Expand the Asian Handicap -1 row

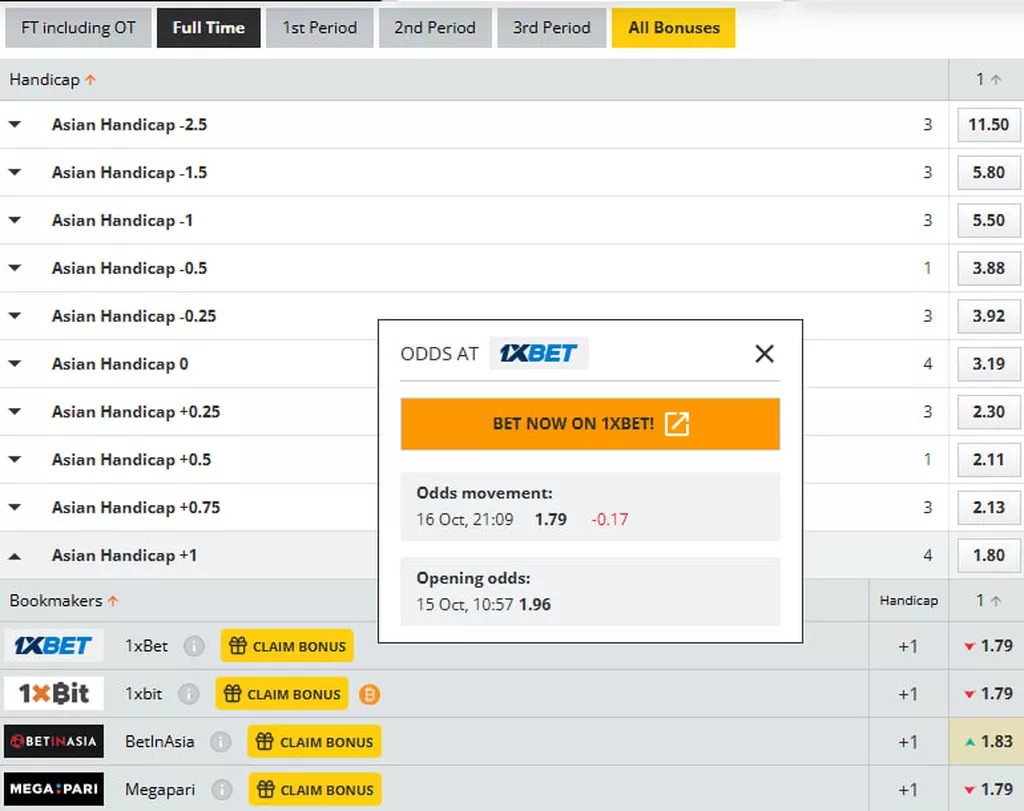(15, 221)
